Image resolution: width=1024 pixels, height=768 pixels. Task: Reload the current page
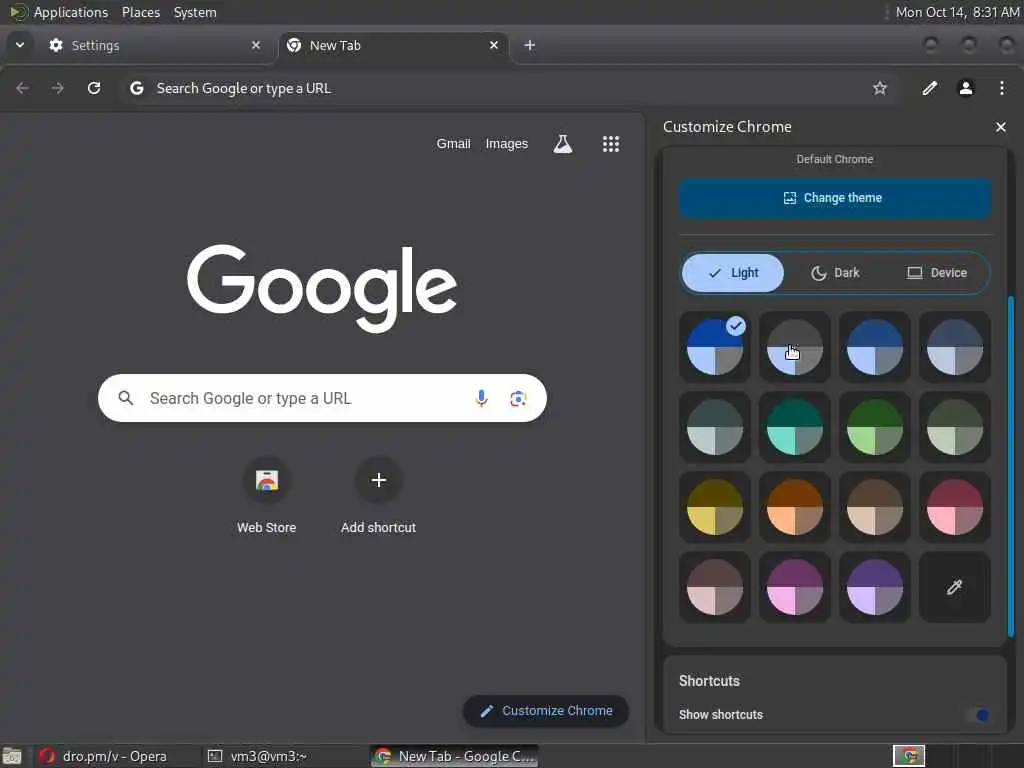(94, 88)
